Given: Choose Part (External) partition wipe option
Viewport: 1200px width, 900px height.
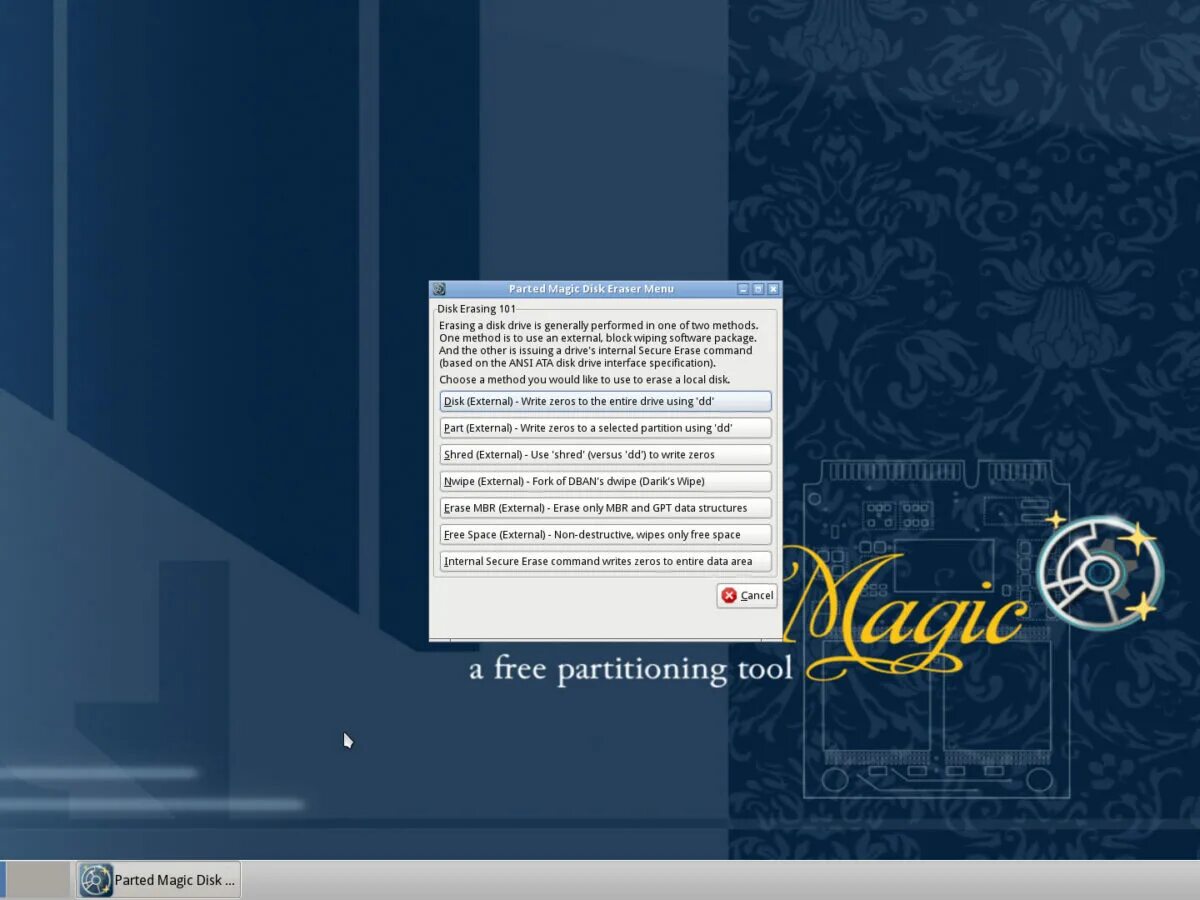Looking at the screenshot, I should coord(605,428).
